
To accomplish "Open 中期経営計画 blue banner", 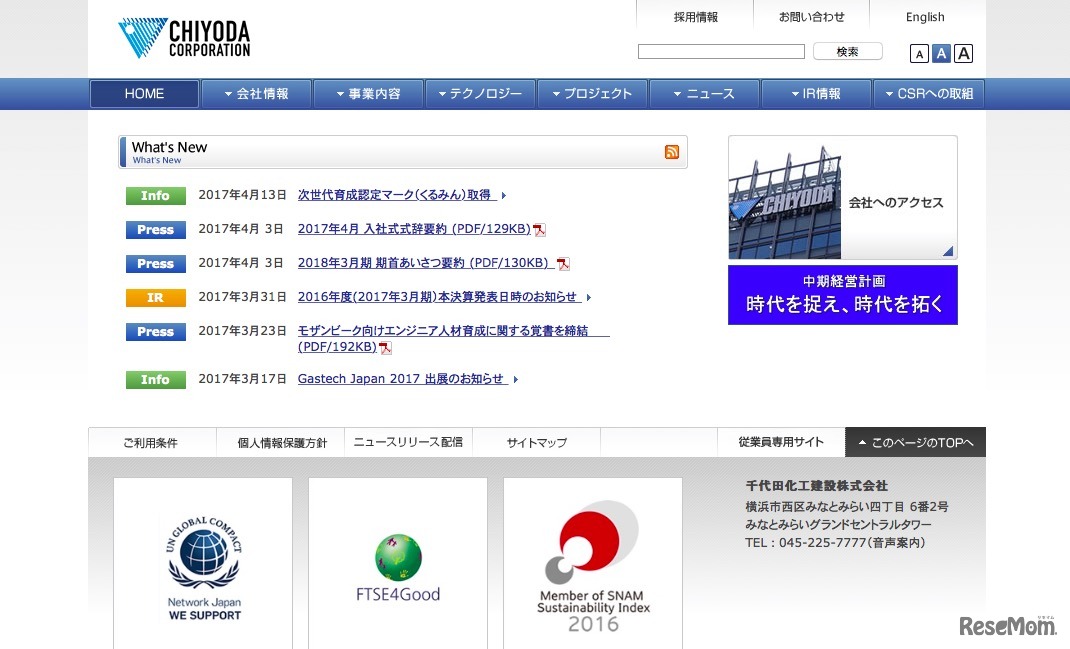I will (x=843, y=295).
